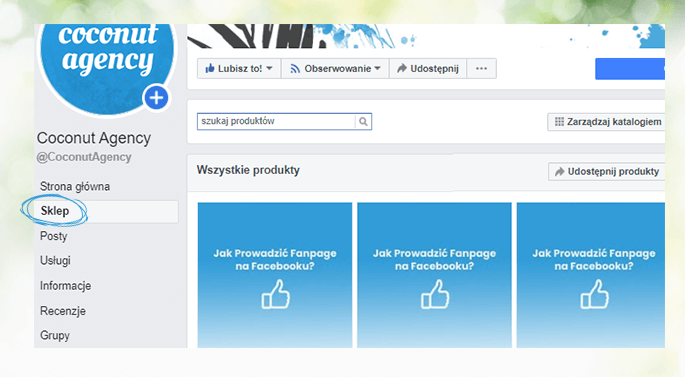This screenshot has width=685, height=377.
Task: Click the blue call-to-action button at right
Action: (x=630, y=69)
